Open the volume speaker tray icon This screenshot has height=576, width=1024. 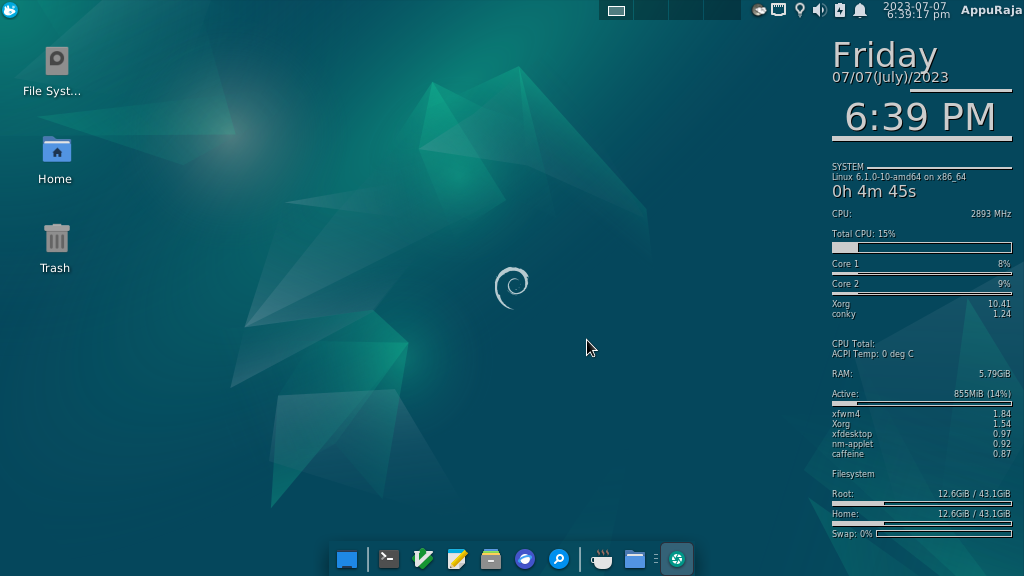pyautogui.click(x=820, y=10)
